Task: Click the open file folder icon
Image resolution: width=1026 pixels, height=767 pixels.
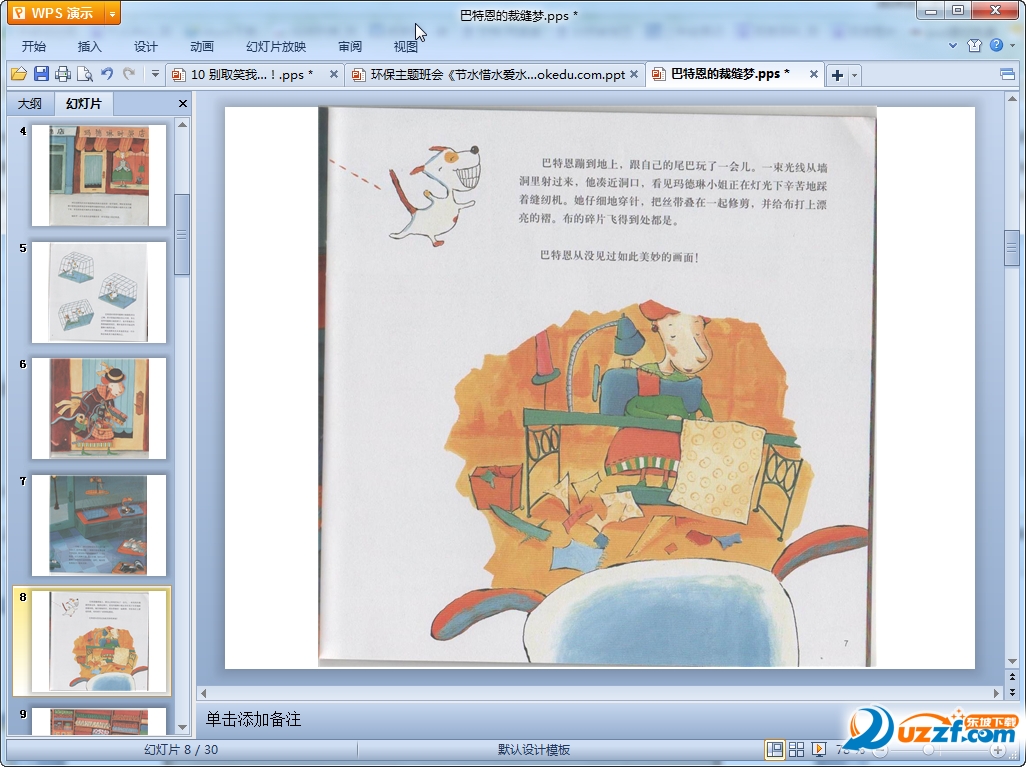Action: coord(18,74)
